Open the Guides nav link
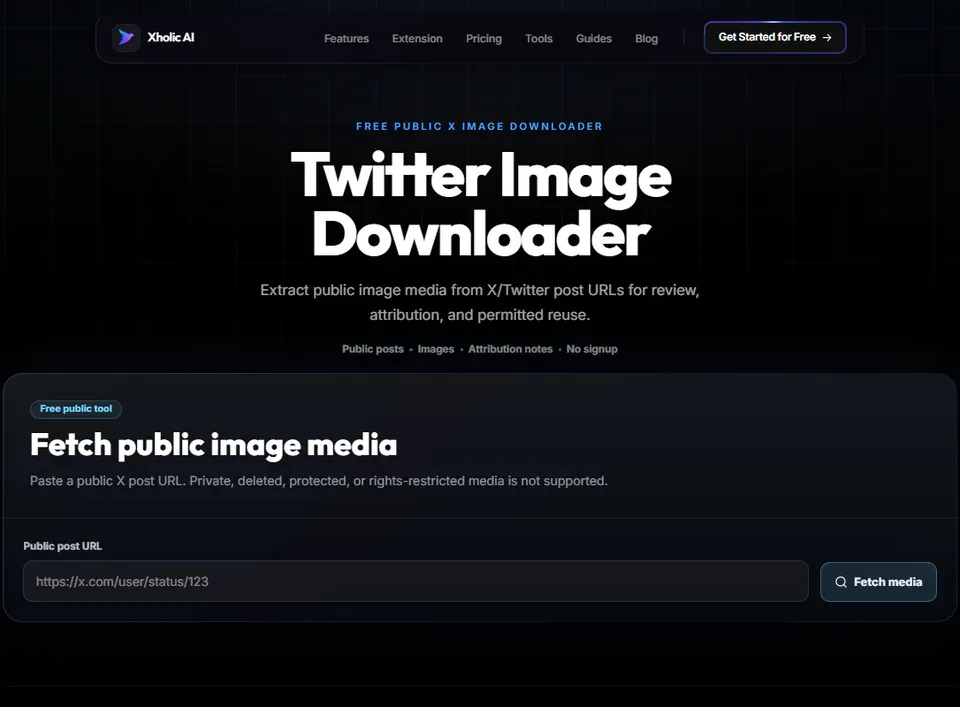The height and width of the screenshot is (707, 960). (x=594, y=39)
